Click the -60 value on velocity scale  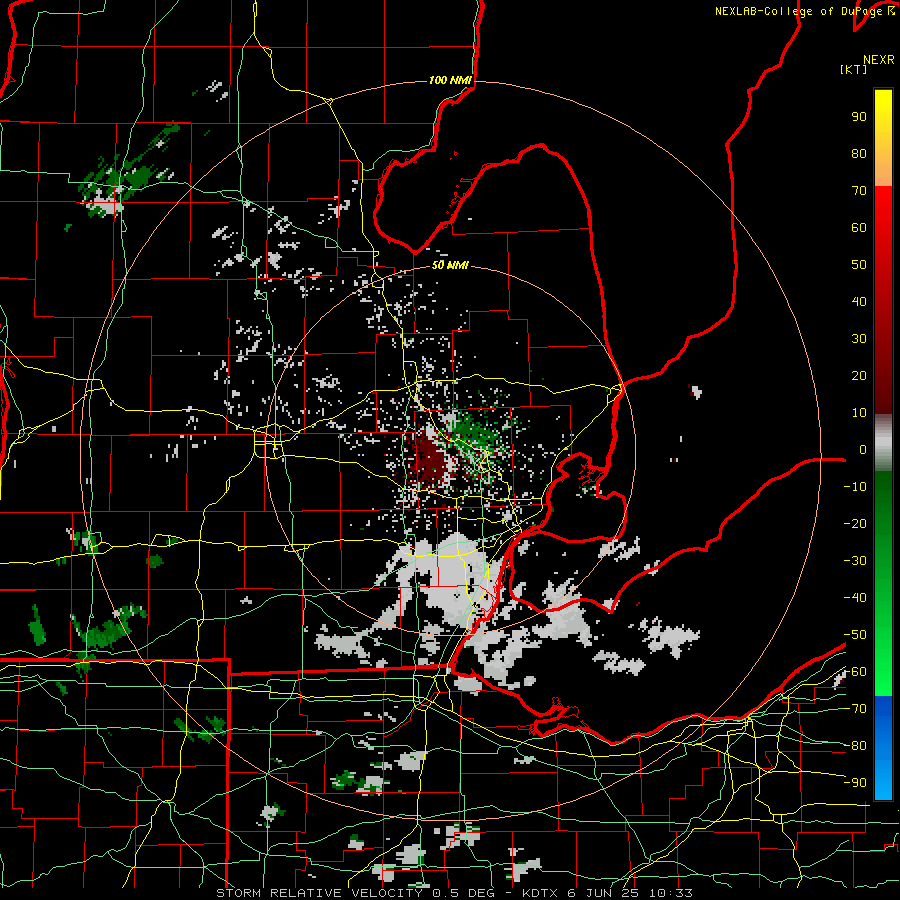(855, 672)
